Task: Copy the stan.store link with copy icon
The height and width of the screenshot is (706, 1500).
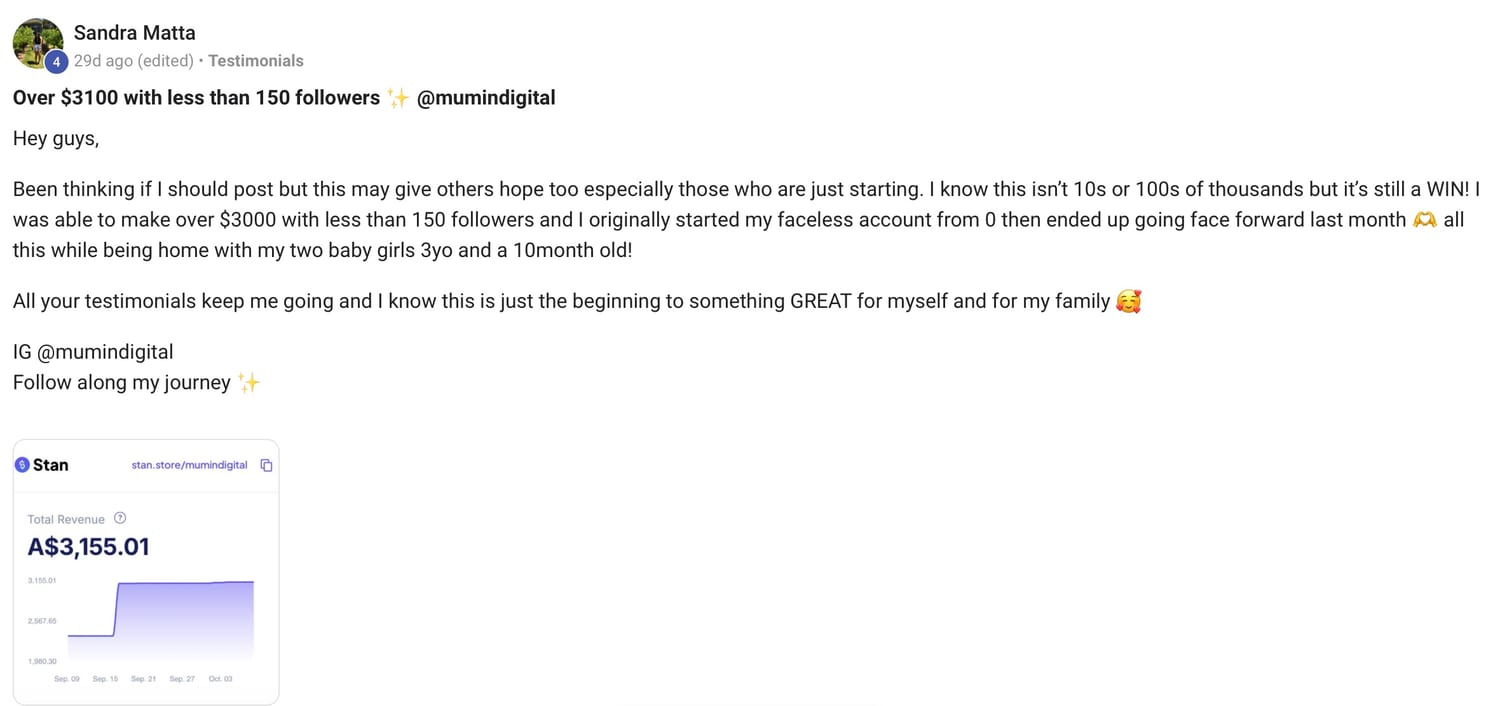Action: coord(266,465)
